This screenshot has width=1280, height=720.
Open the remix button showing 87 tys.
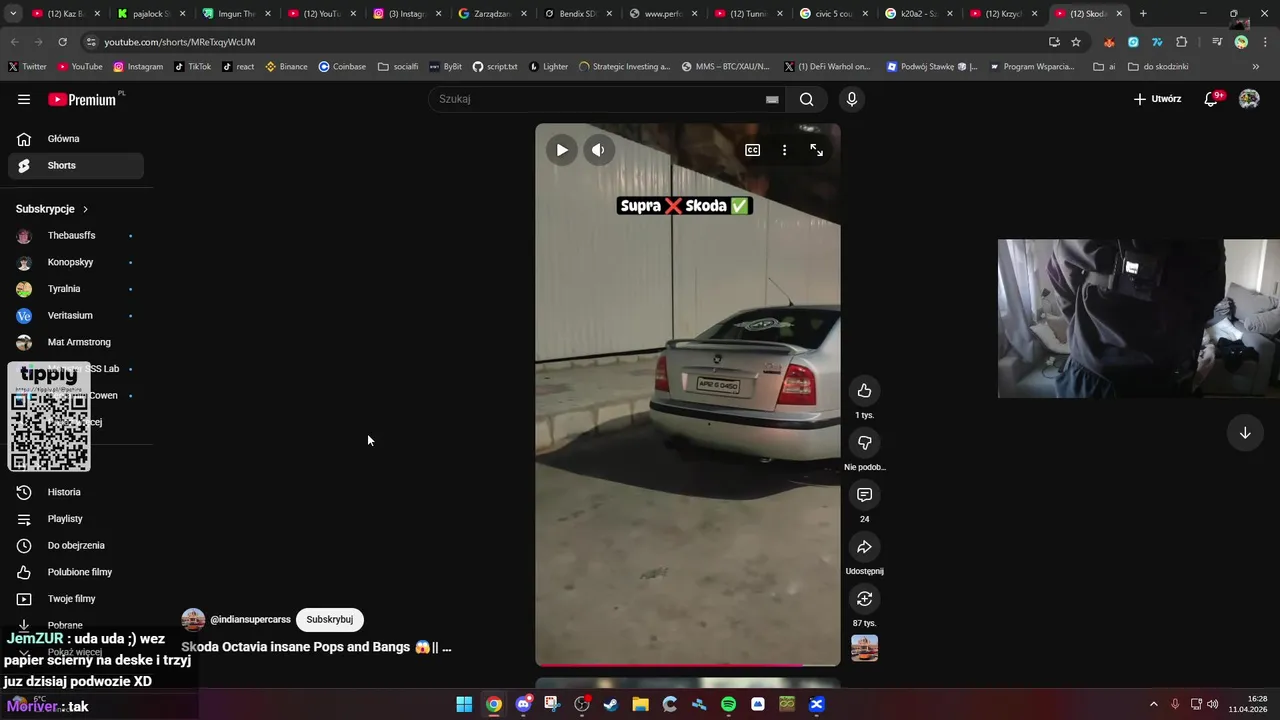865,599
